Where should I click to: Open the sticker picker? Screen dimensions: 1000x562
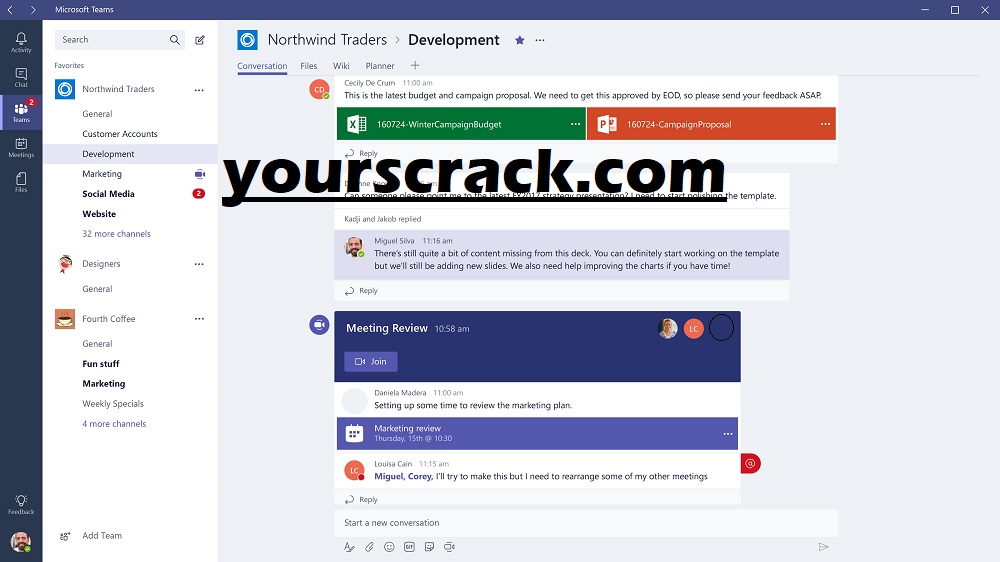[x=429, y=547]
